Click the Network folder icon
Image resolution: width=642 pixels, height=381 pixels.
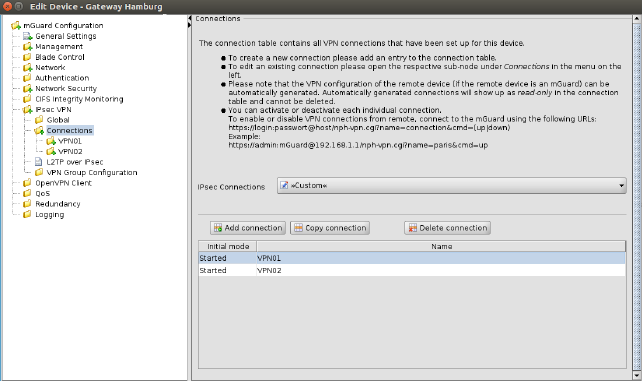(x=27, y=68)
